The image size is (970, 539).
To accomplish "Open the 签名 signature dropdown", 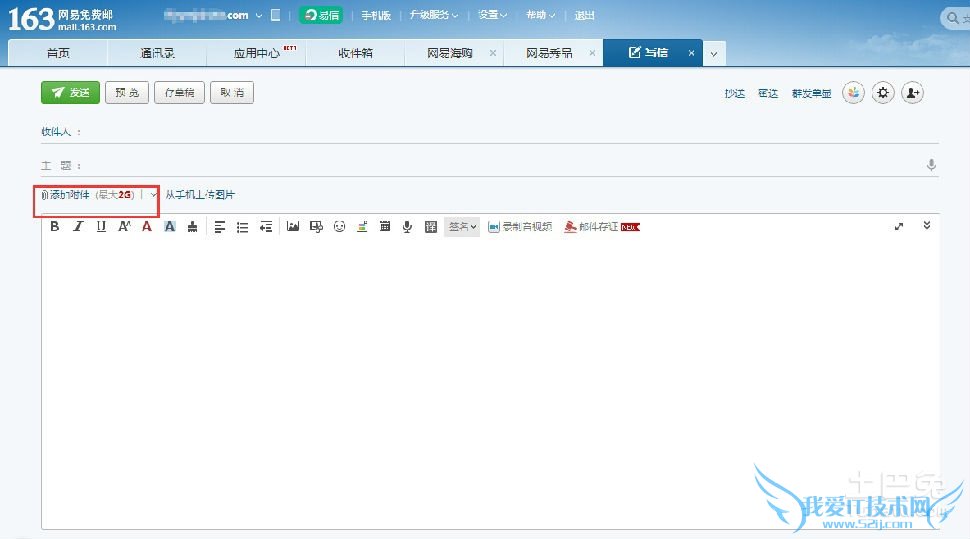I will 462,227.
